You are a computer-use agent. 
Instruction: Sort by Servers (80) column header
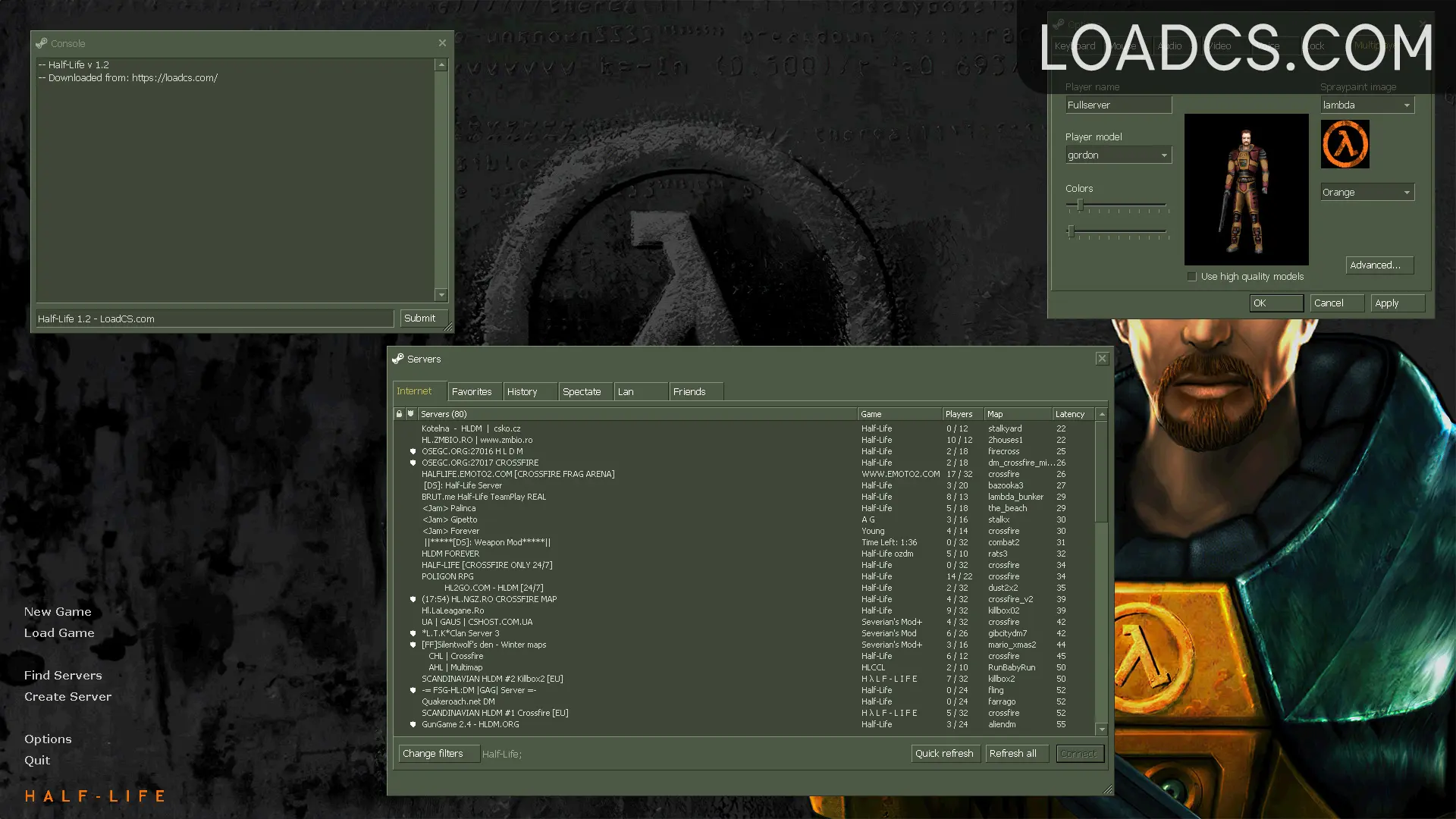tap(637, 414)
